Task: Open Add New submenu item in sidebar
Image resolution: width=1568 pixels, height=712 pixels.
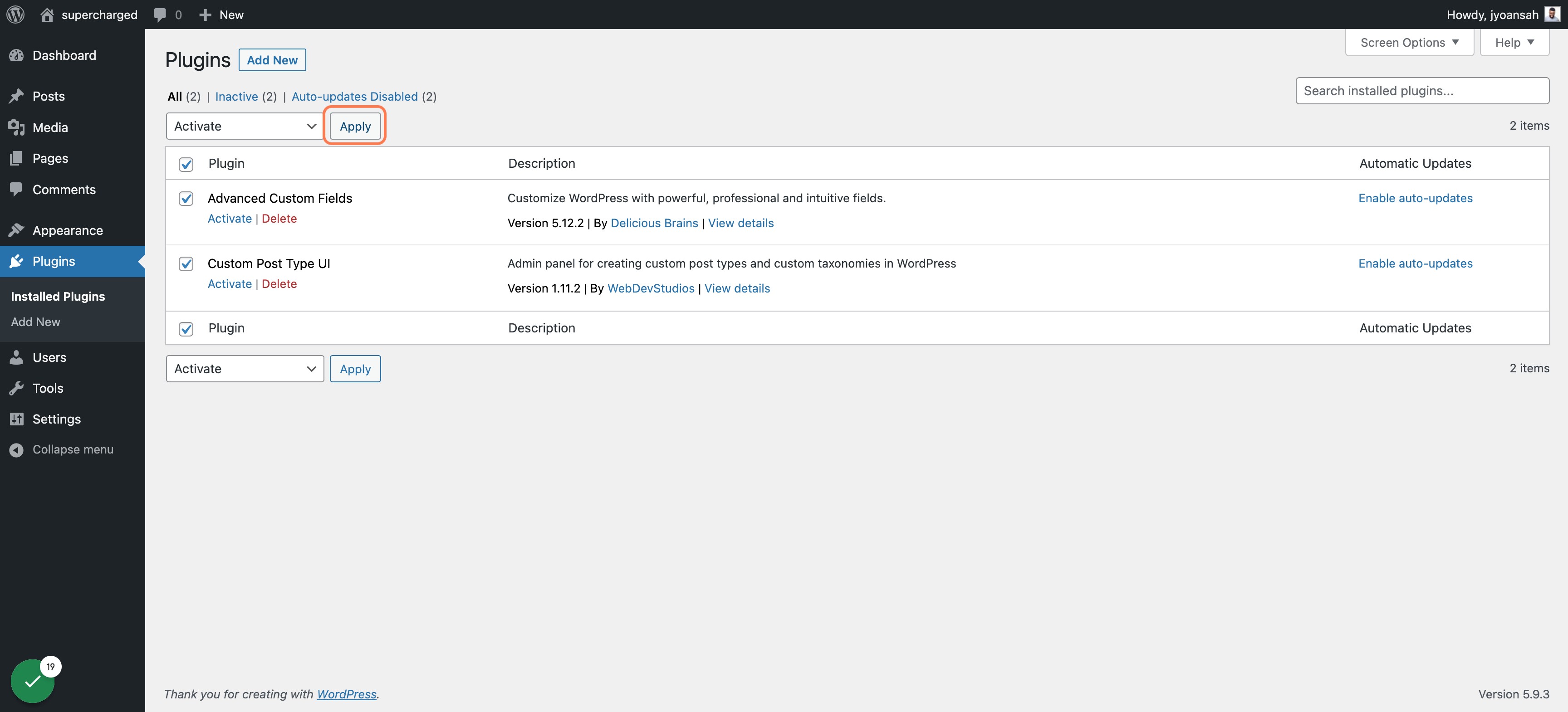Action: pos(35,322)
